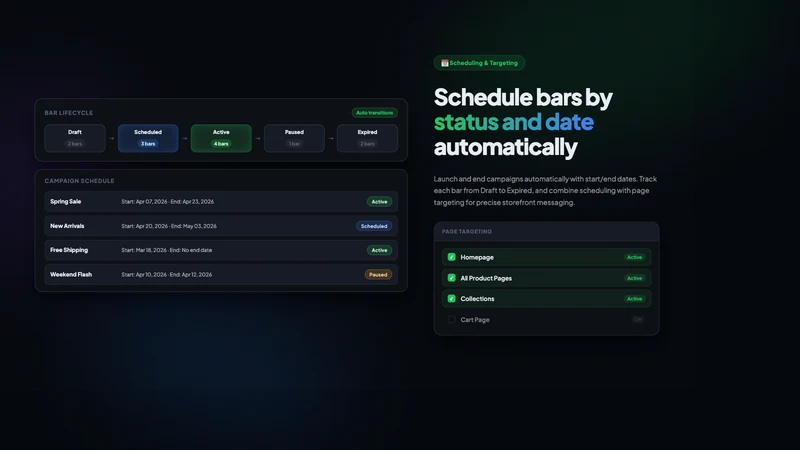Click the arrow between Paused and Expired
Screen dimensions: 800x450
click(331, 138)
